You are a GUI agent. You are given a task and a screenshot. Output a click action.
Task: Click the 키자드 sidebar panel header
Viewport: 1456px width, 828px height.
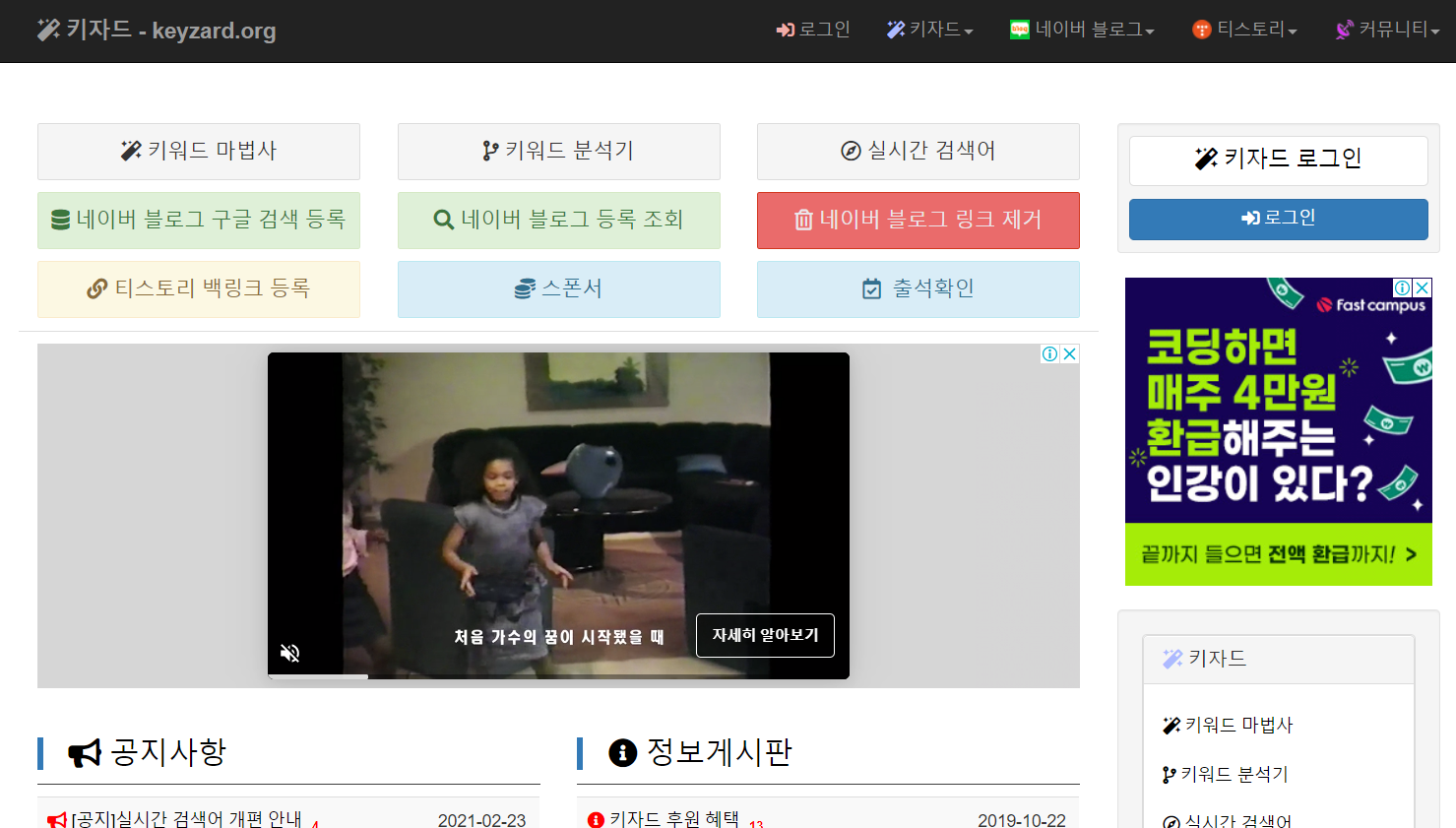pos(1278,659)
